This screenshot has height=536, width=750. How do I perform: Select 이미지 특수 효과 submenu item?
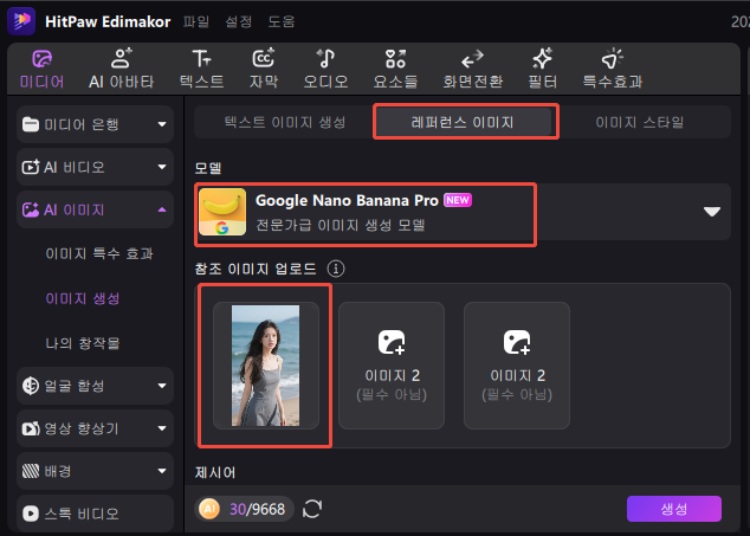click(x=99, y=253)
